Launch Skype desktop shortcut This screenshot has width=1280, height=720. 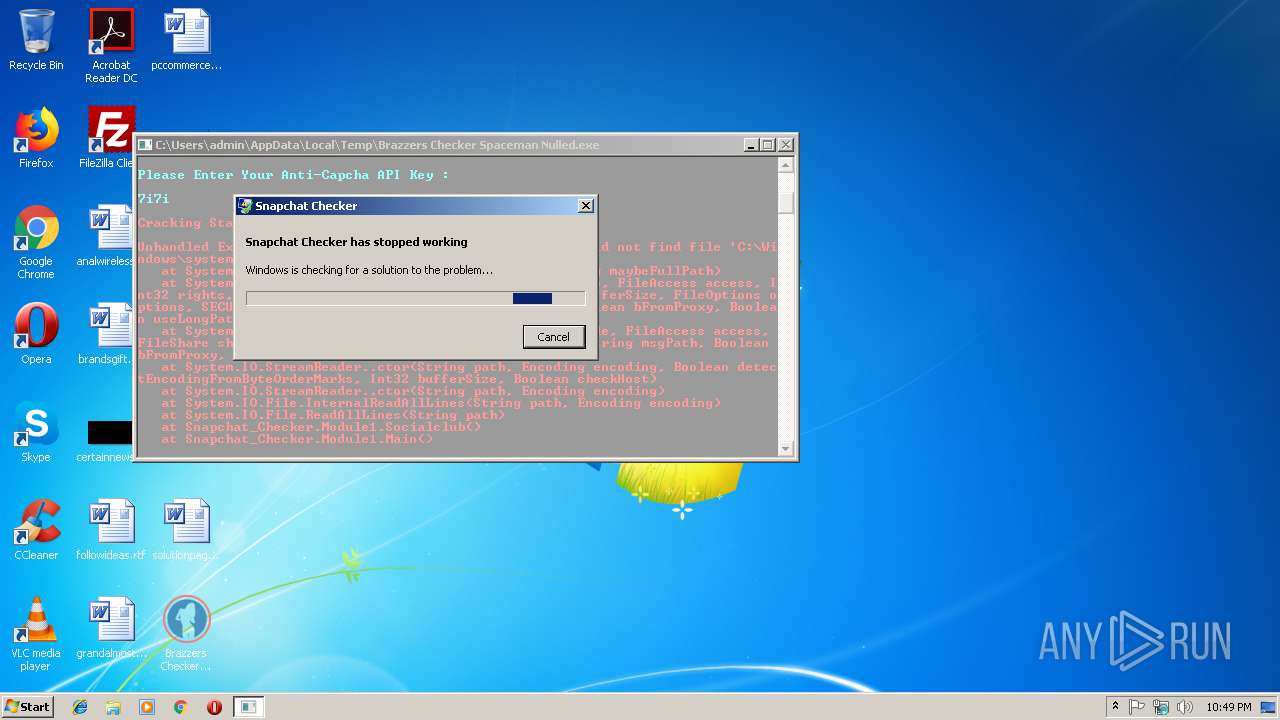(36, 432)
